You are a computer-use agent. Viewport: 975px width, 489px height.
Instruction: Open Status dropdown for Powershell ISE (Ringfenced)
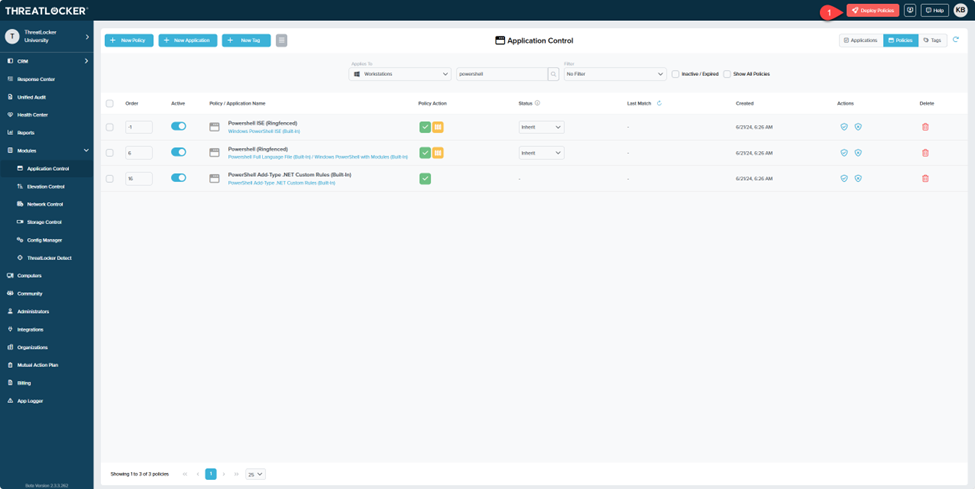[x=542, y=127]
